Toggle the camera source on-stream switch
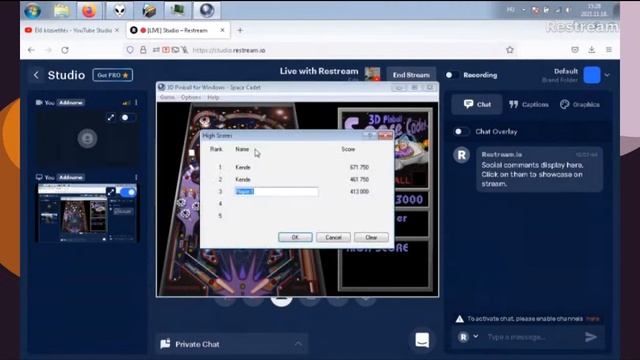The width and height of the screenshot is (640, 360). [127, 118]
